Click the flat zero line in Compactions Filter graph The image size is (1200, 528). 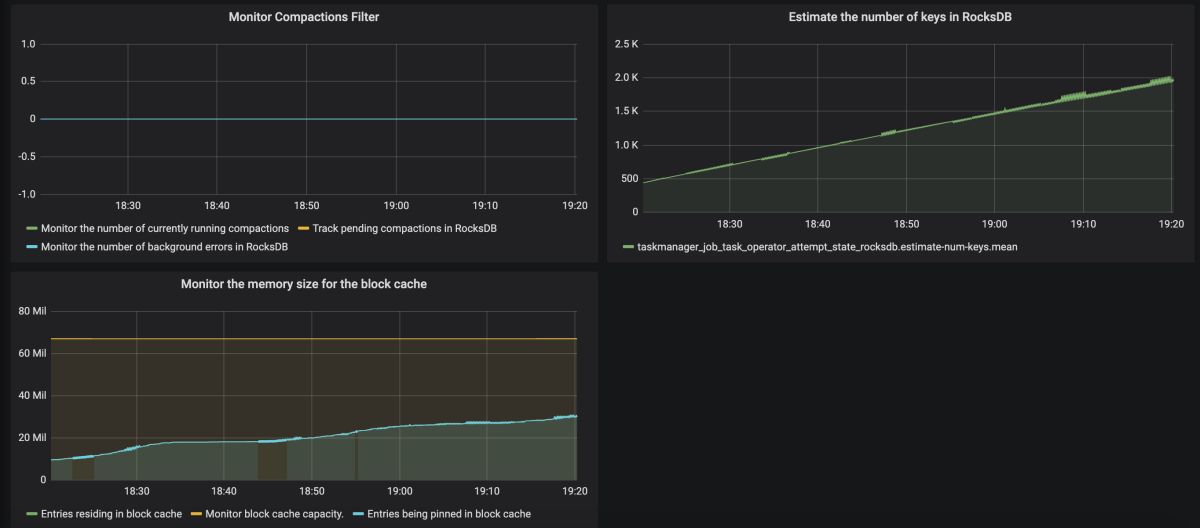click(308, 119)
